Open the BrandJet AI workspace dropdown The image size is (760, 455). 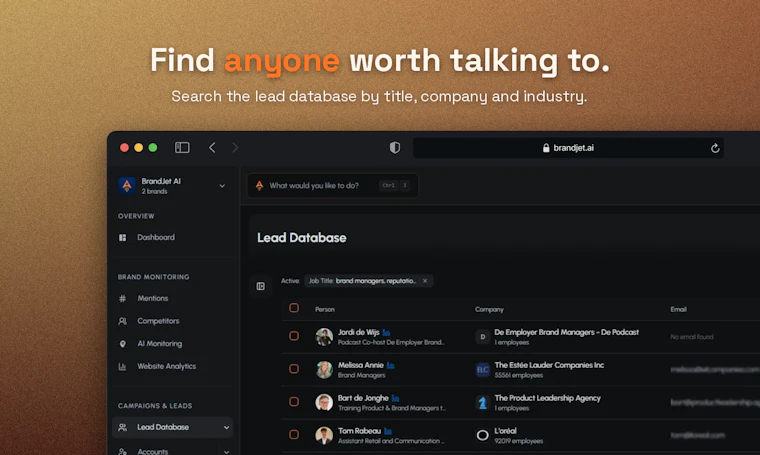[x=222, y=186]
